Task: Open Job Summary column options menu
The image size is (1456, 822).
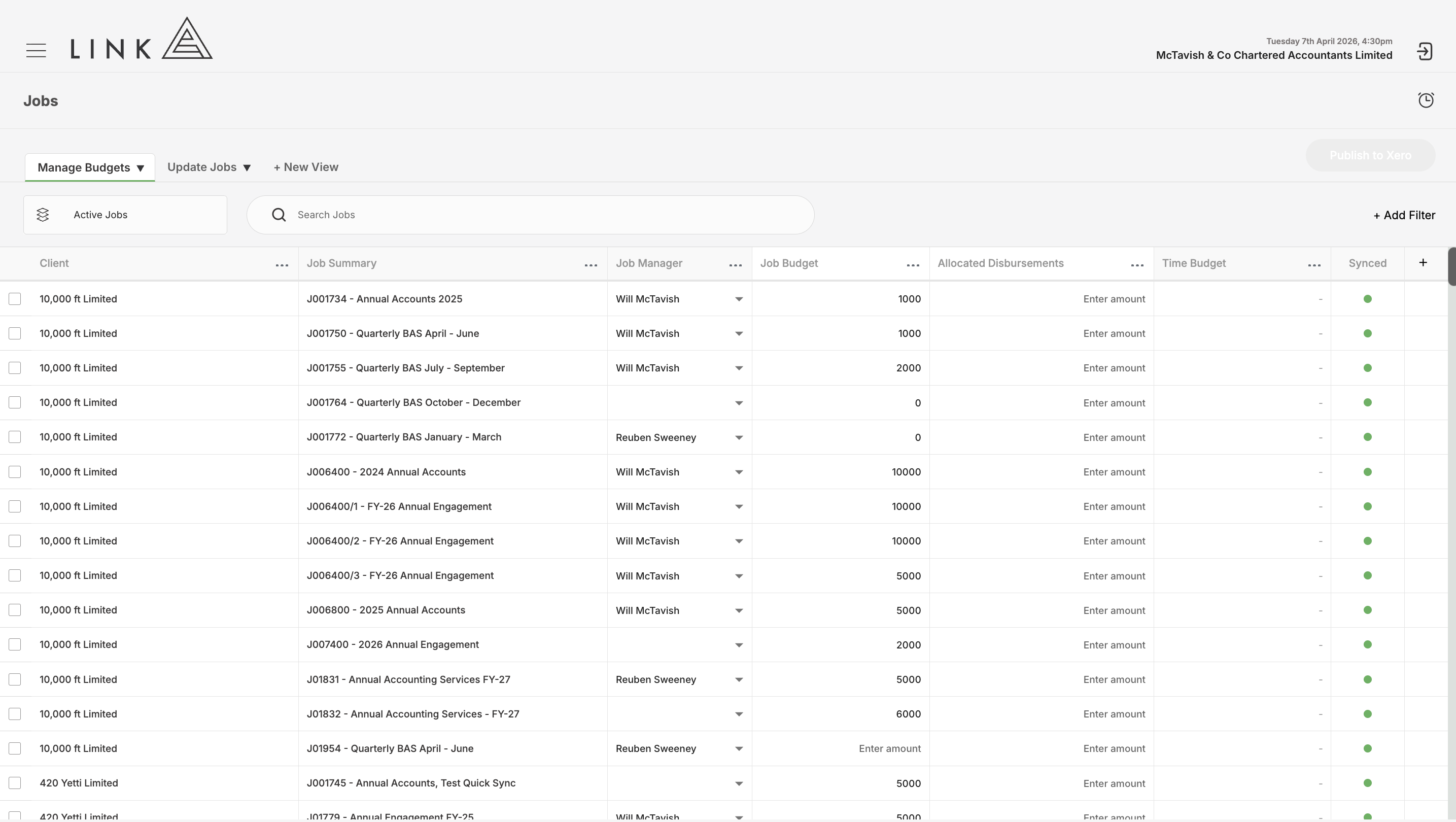Action: [x=591, y=265]
